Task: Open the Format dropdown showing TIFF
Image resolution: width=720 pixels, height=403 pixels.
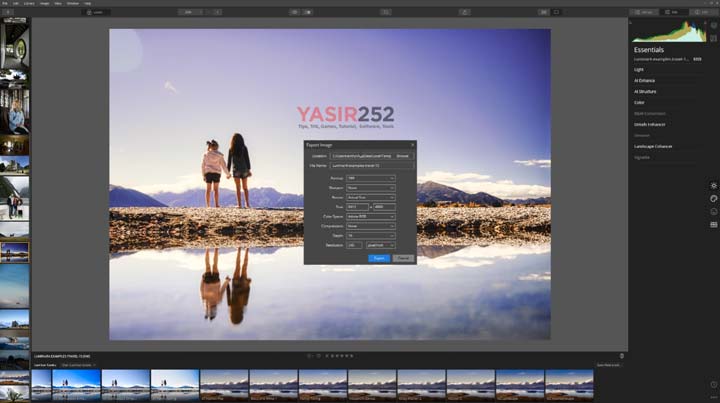Action: [371, 178]
